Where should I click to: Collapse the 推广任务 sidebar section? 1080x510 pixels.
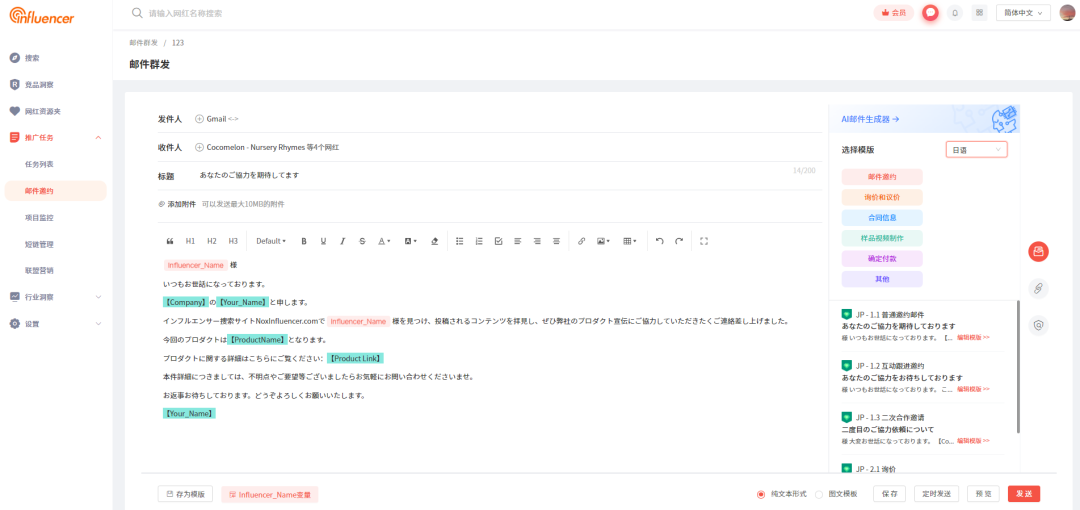tap(98, 138)
